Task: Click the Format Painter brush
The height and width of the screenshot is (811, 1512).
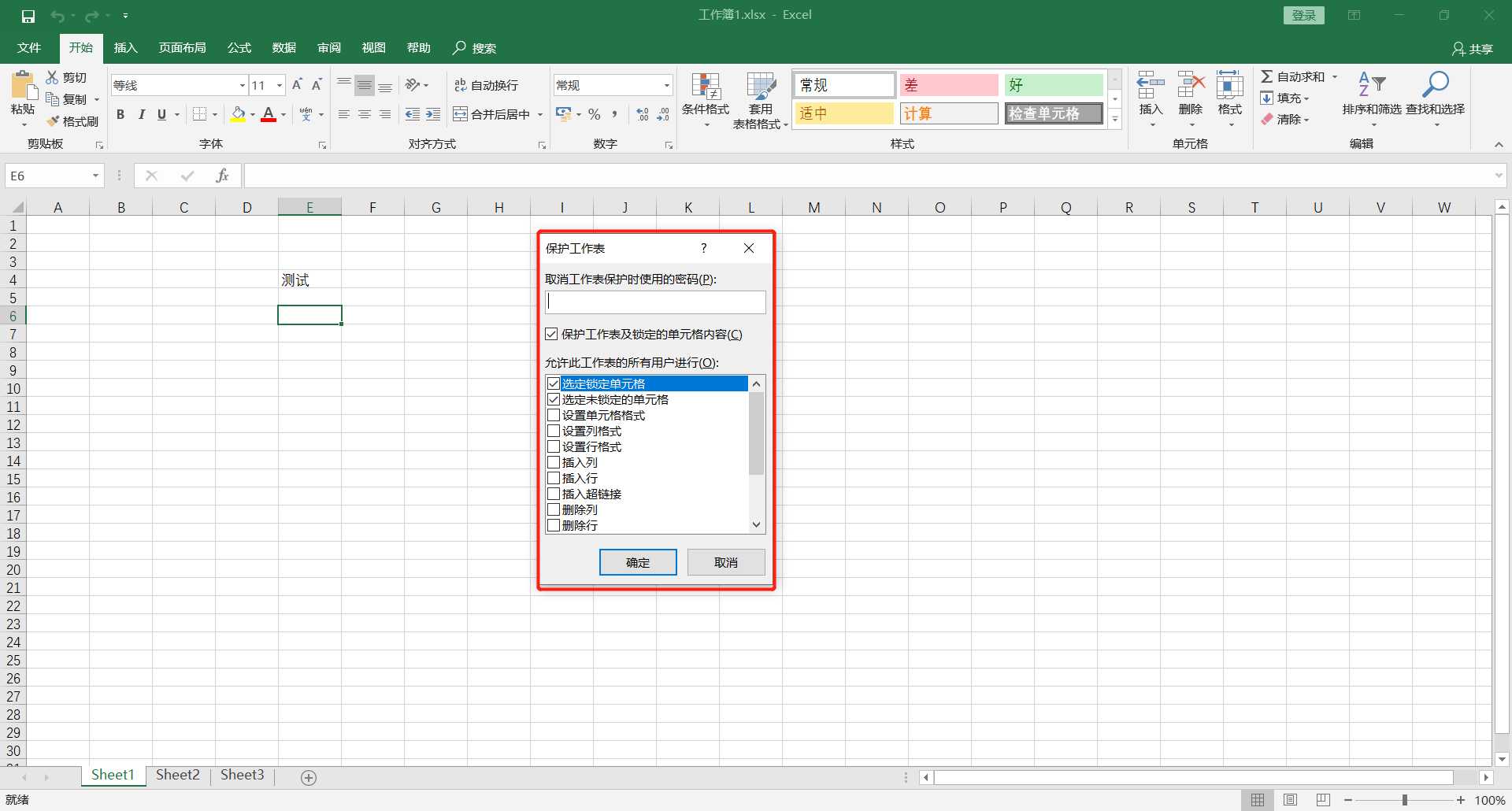Action: click(53, 121)
